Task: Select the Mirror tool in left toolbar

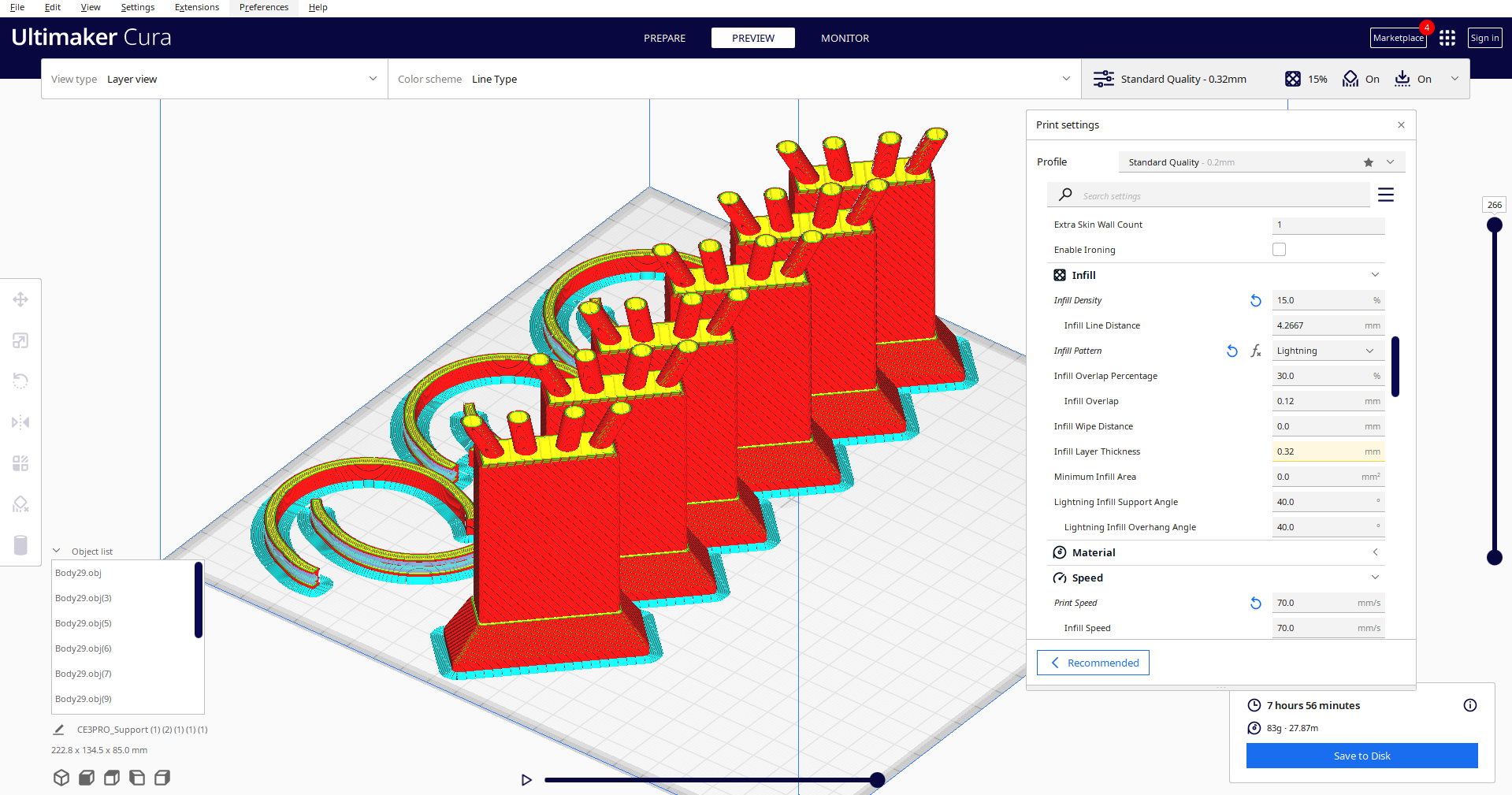Action: tap(20, 422)
